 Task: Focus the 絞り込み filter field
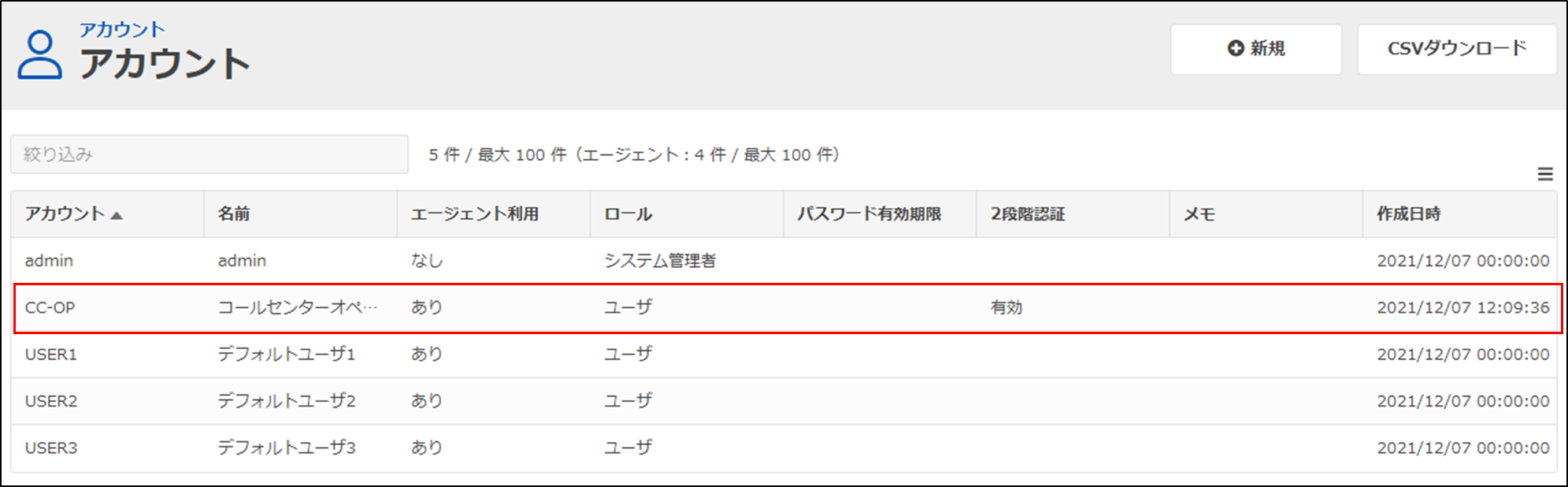coord(209,154)
